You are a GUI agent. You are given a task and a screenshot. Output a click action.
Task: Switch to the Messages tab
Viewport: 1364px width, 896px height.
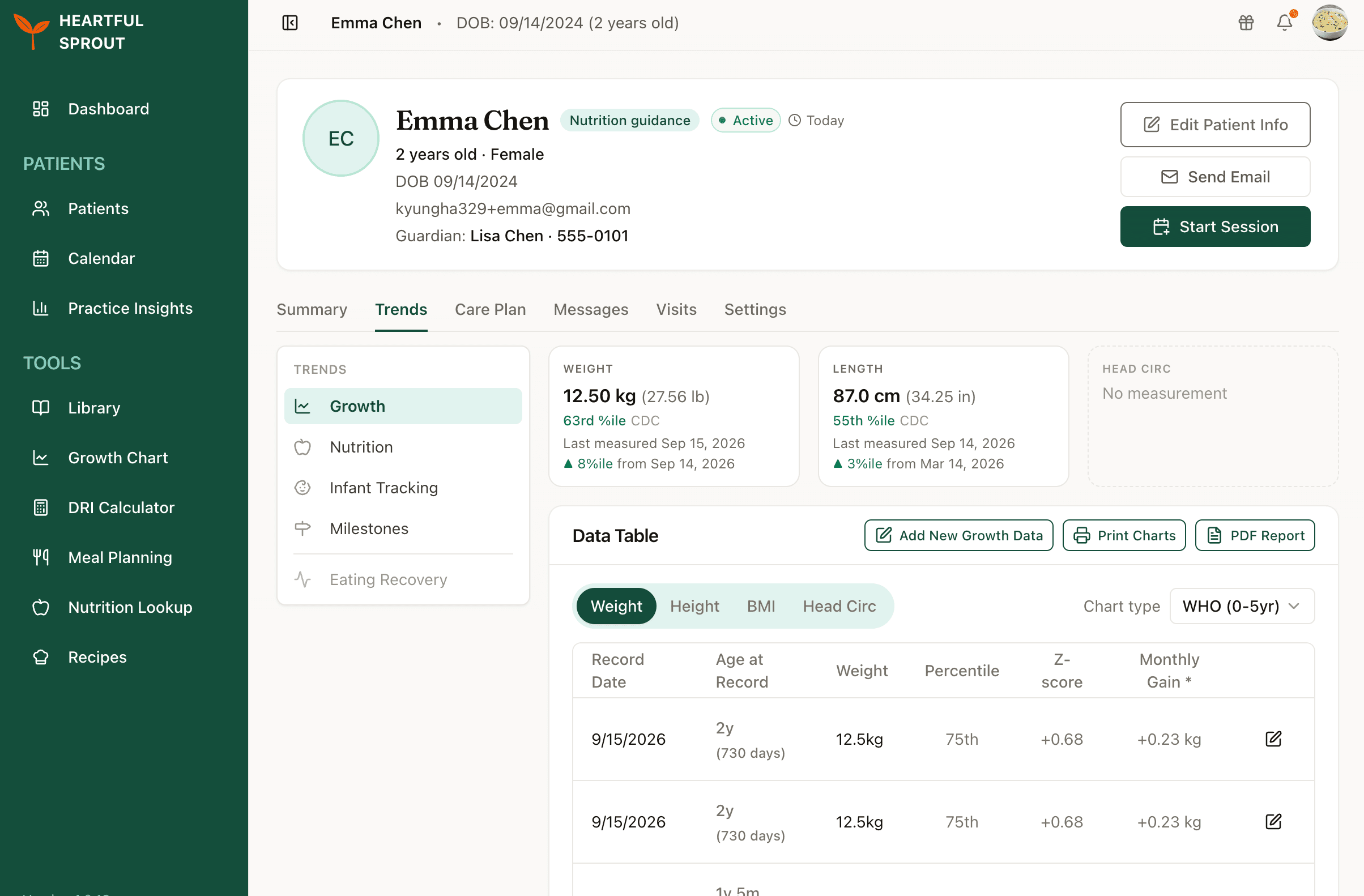coord(591,309)
